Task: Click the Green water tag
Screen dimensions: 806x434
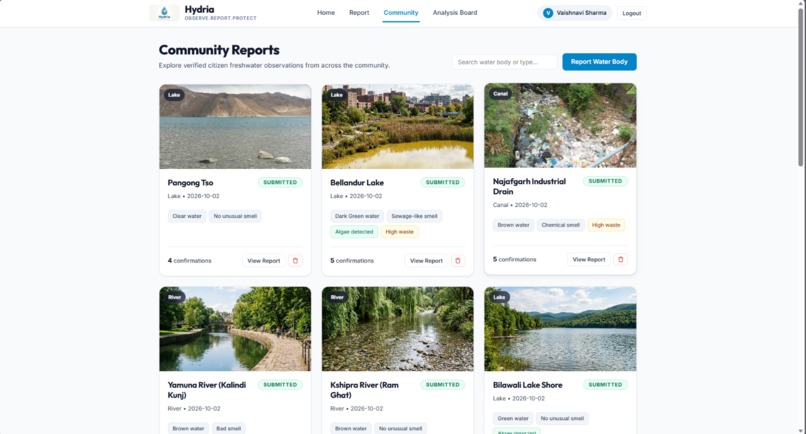Action: [512, 418]
